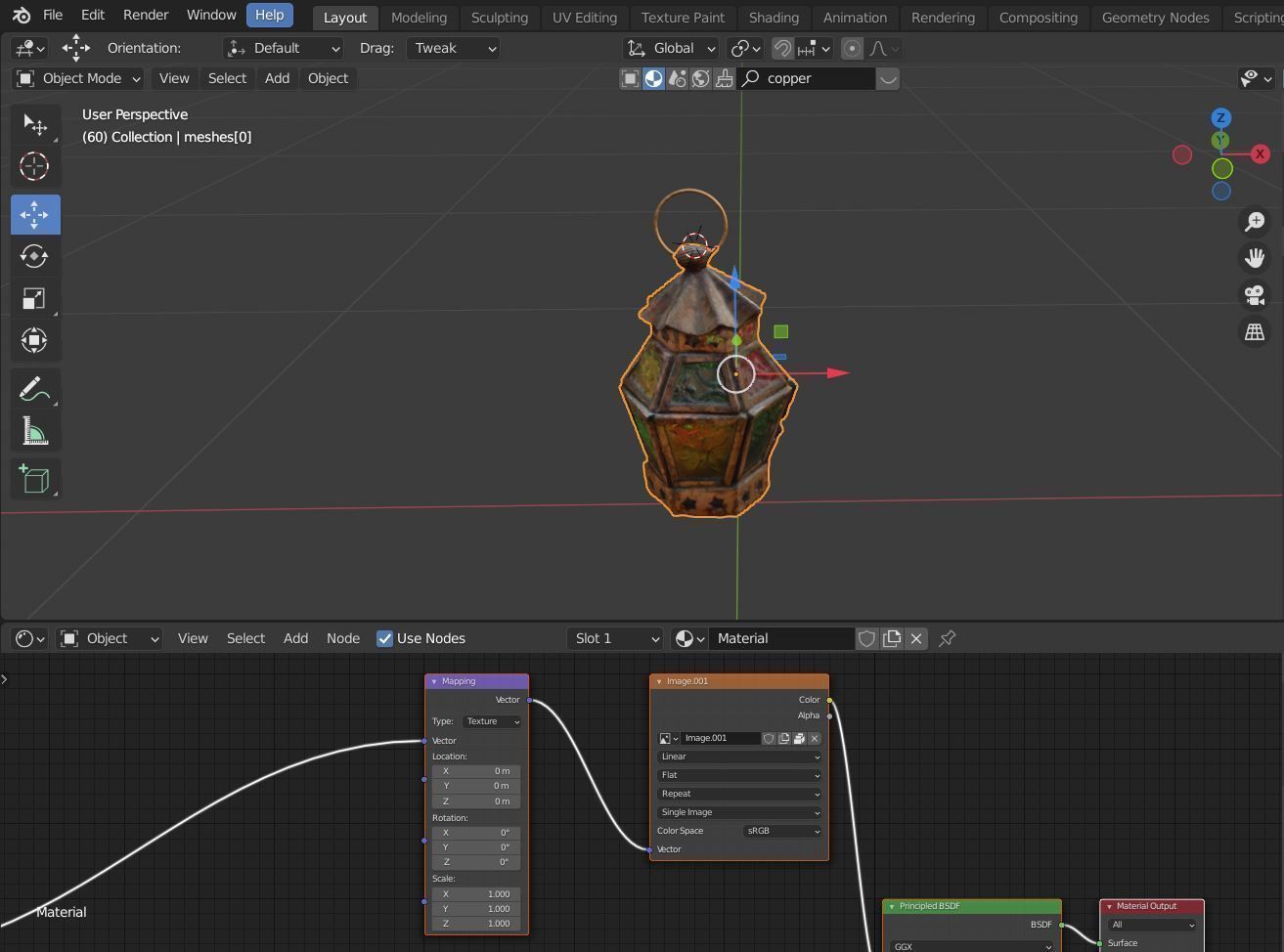Click the Mapping Location X field

point(476,771)
